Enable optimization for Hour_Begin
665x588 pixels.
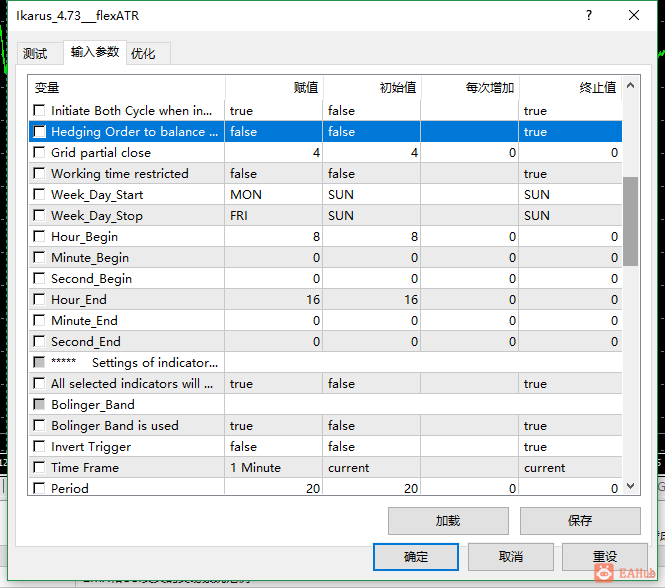pos(39,236)
